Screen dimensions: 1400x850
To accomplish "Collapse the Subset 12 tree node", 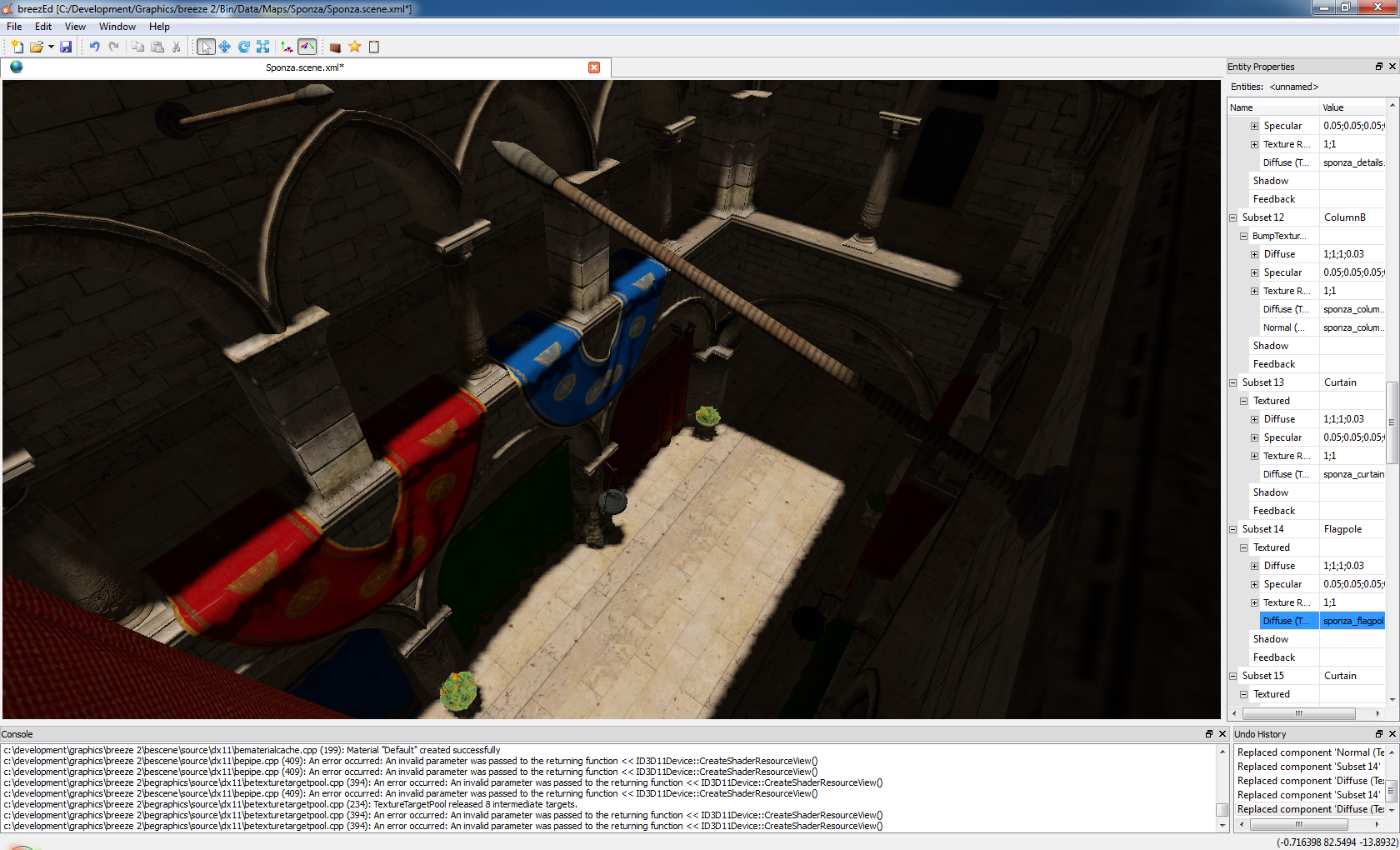I will pos(1233,217).
